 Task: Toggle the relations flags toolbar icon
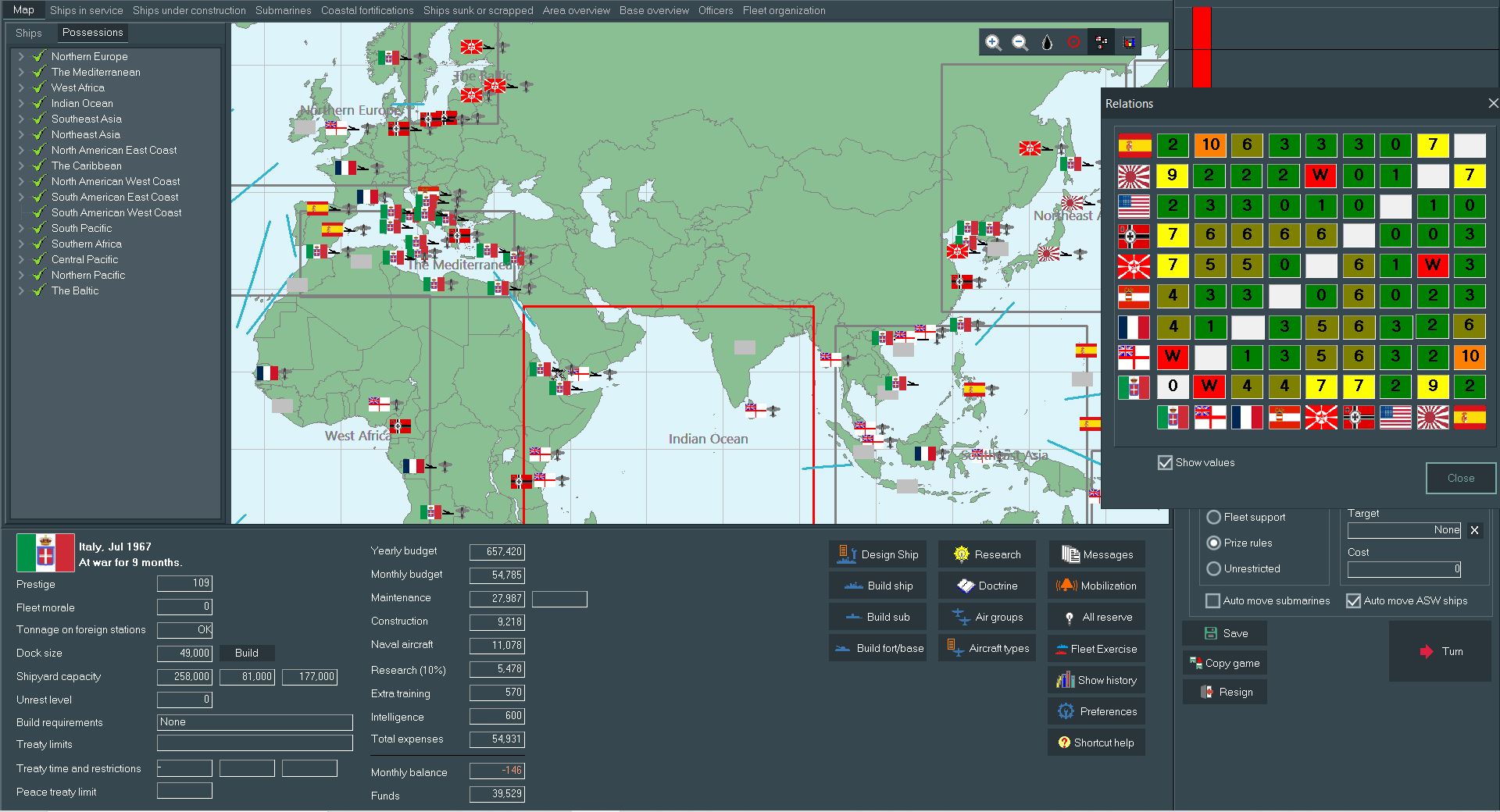pyautogui.click(x=1101, y=43)
